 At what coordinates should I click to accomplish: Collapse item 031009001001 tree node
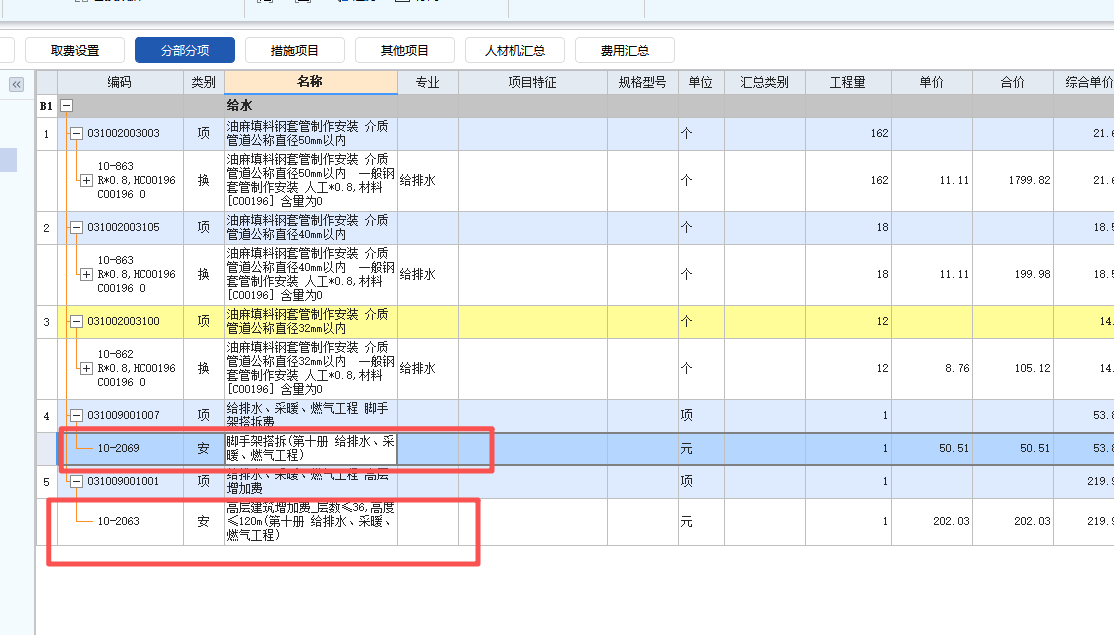coord(76,481)
